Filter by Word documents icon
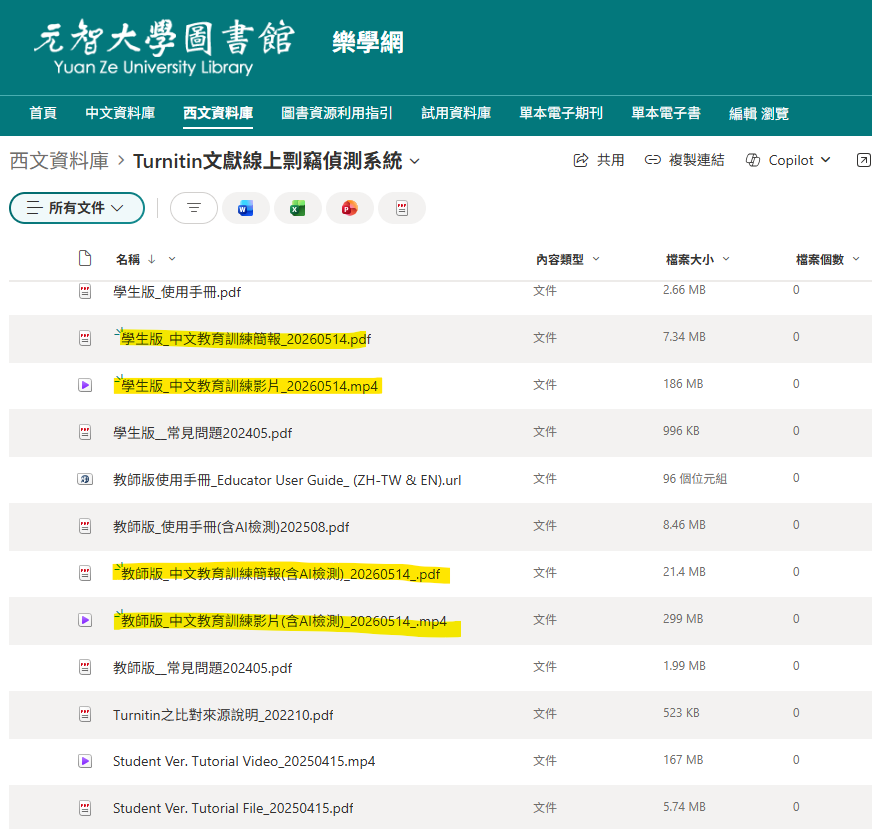The height and width of the screenshot is (829, 872). tap(245, 208)
